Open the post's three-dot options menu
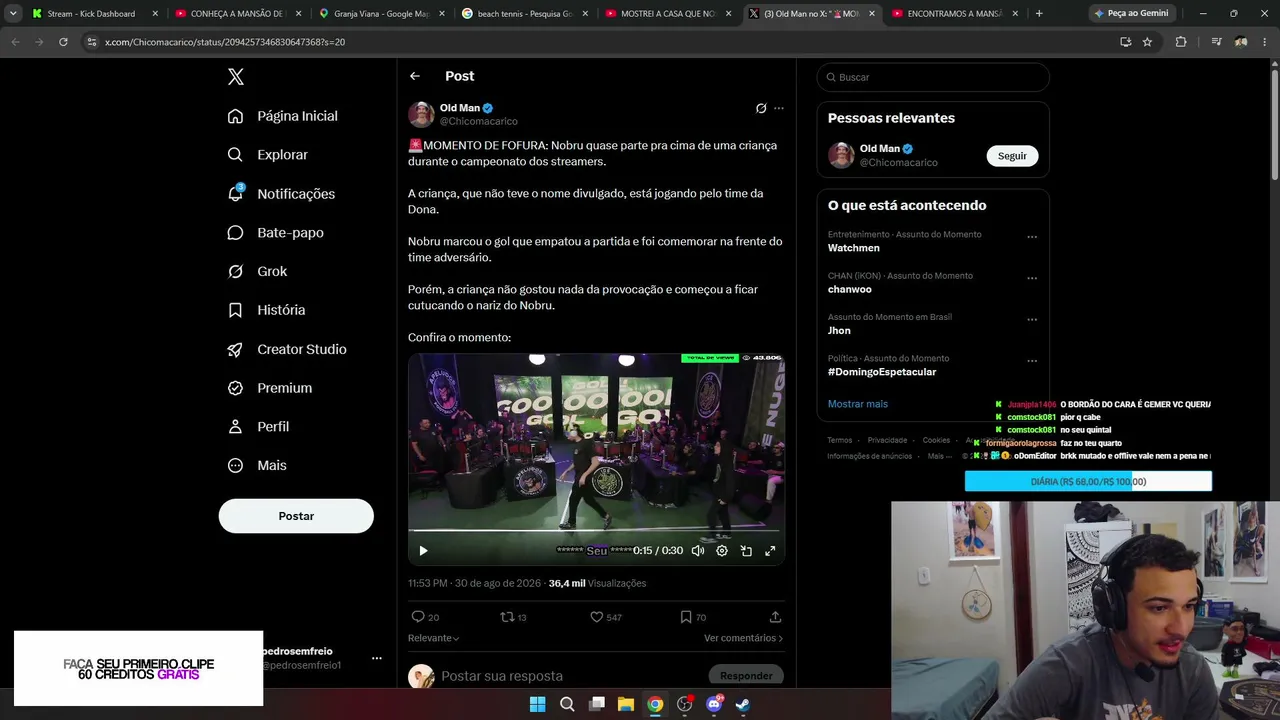1280x720 pixels. (x=779, y=108)
